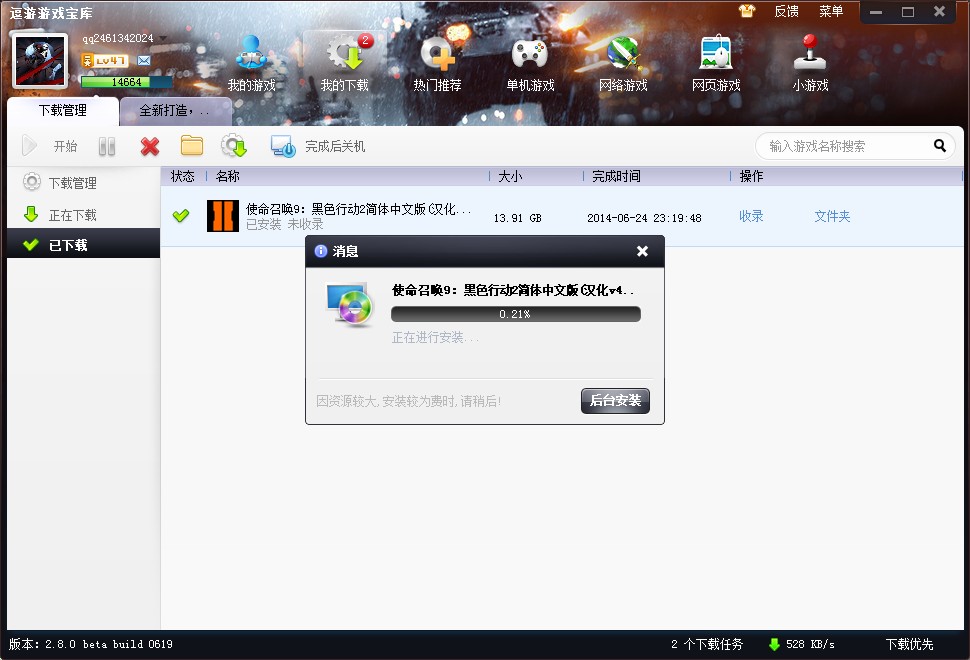Click the game name search field

click(844, 146)
